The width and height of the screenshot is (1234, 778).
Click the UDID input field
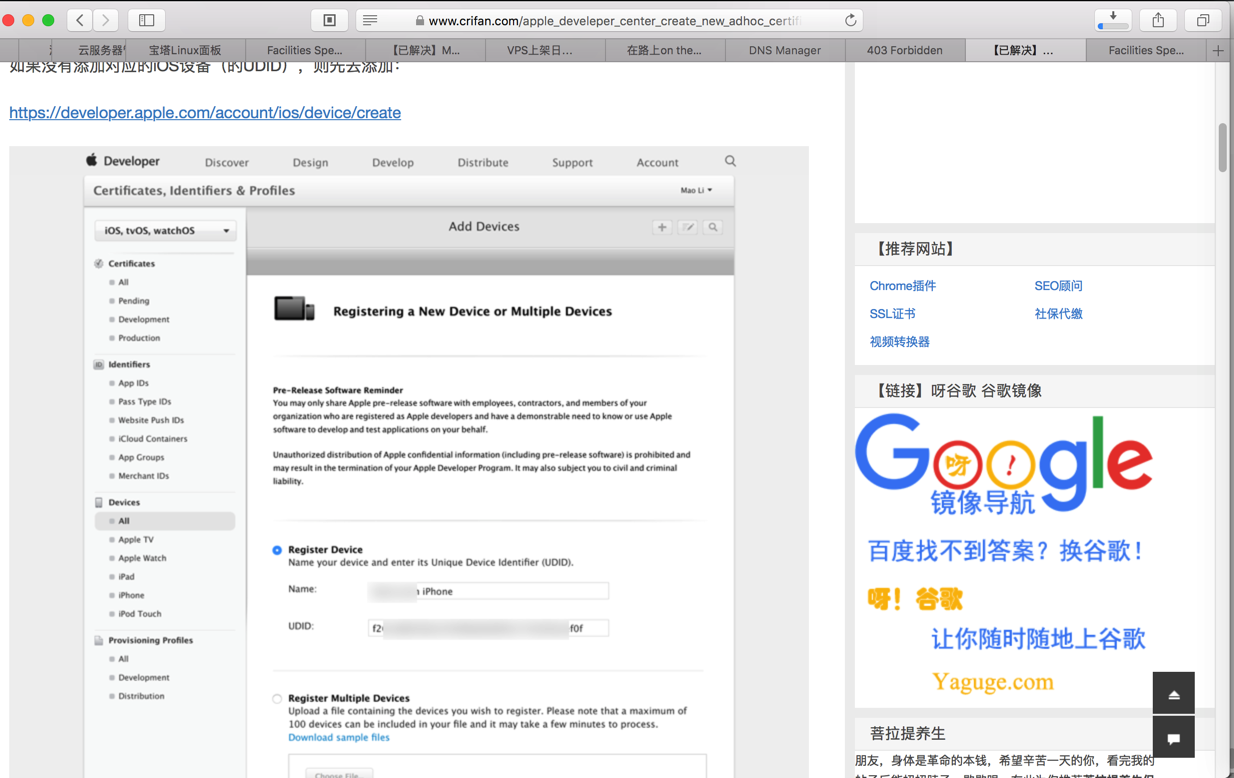488,628
